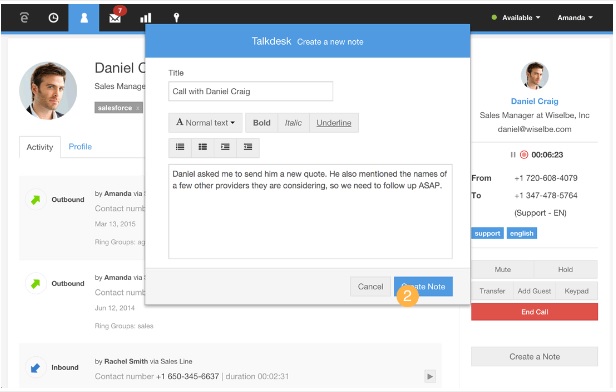The height and width of the screenshot is (392, 616).
Task: Click the red End Call button
Action: (x=534, y=312)
